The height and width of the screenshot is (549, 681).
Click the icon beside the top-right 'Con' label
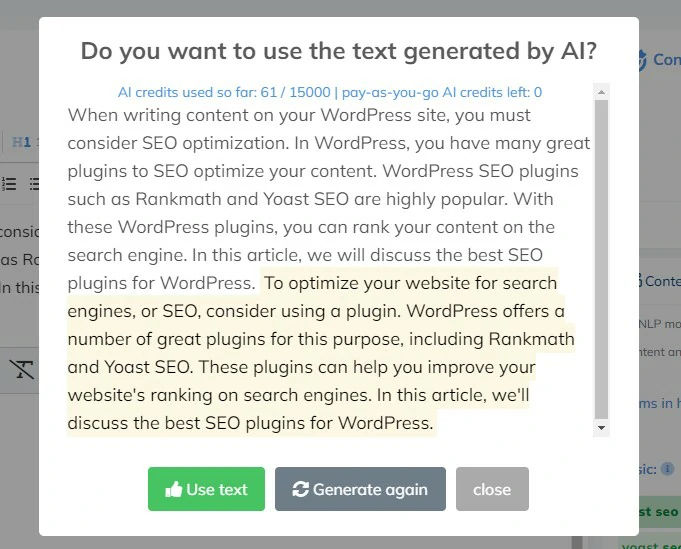(x=642, y=60)
